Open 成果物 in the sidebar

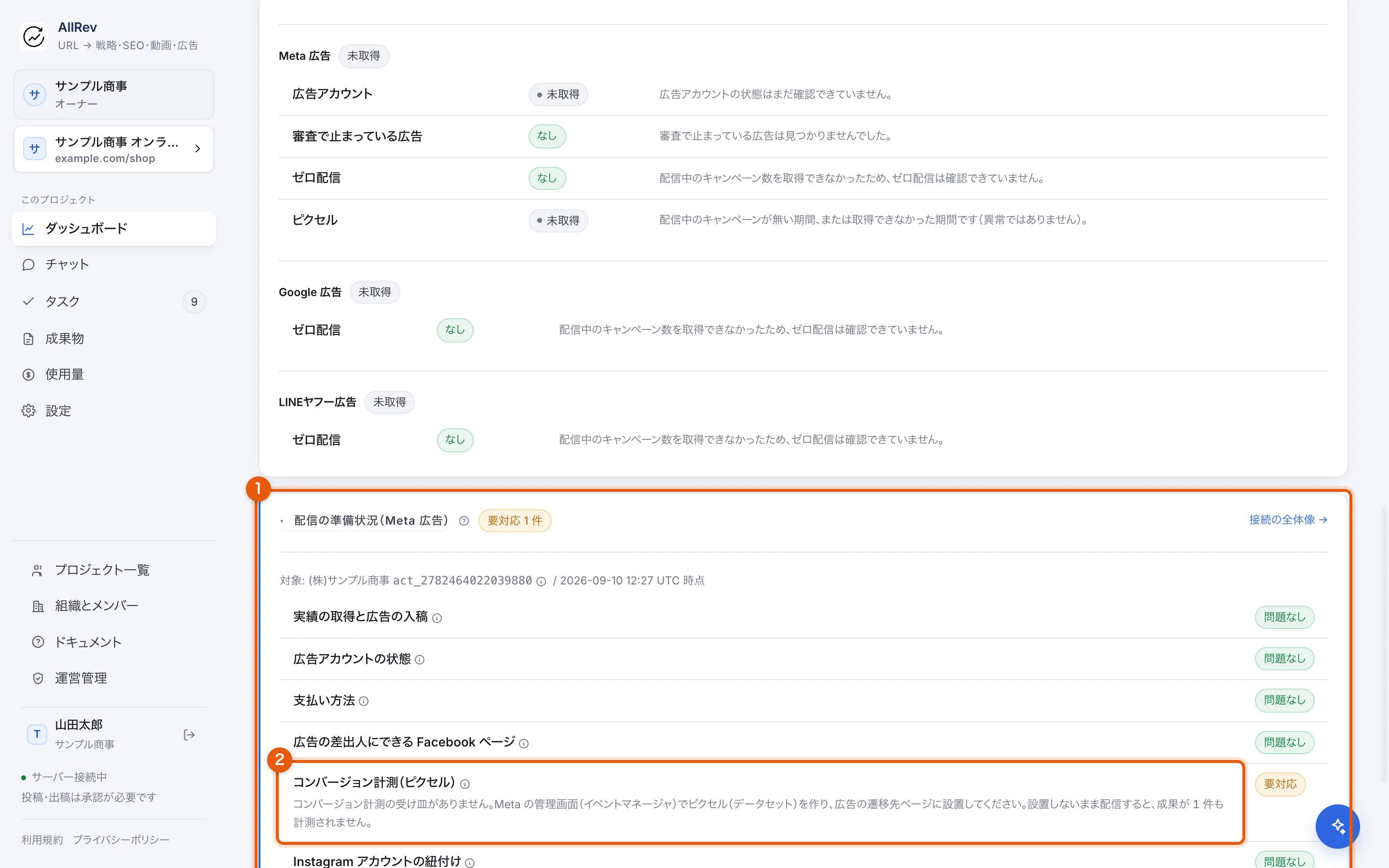[114, 339]
